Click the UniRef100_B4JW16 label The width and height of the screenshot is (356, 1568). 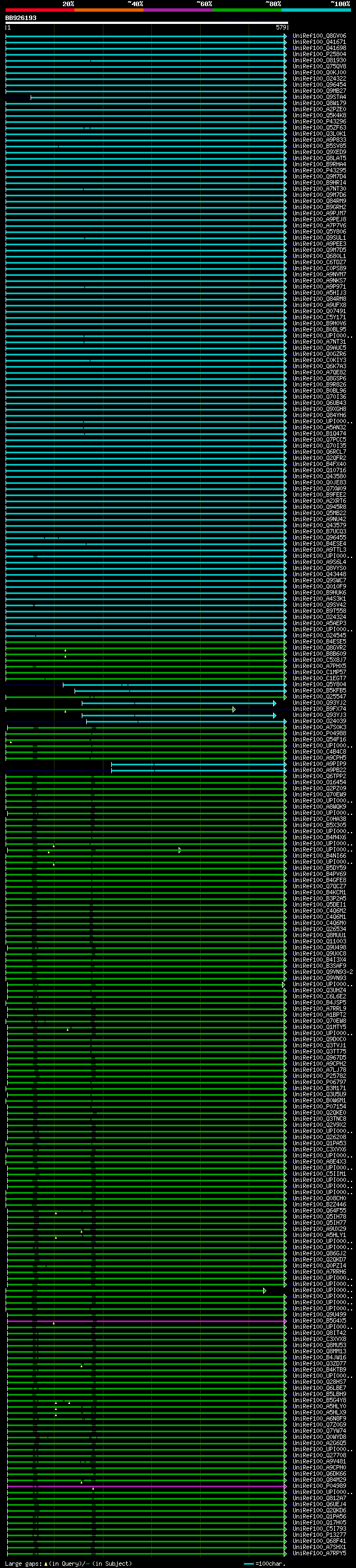(x=319, y=1357)
